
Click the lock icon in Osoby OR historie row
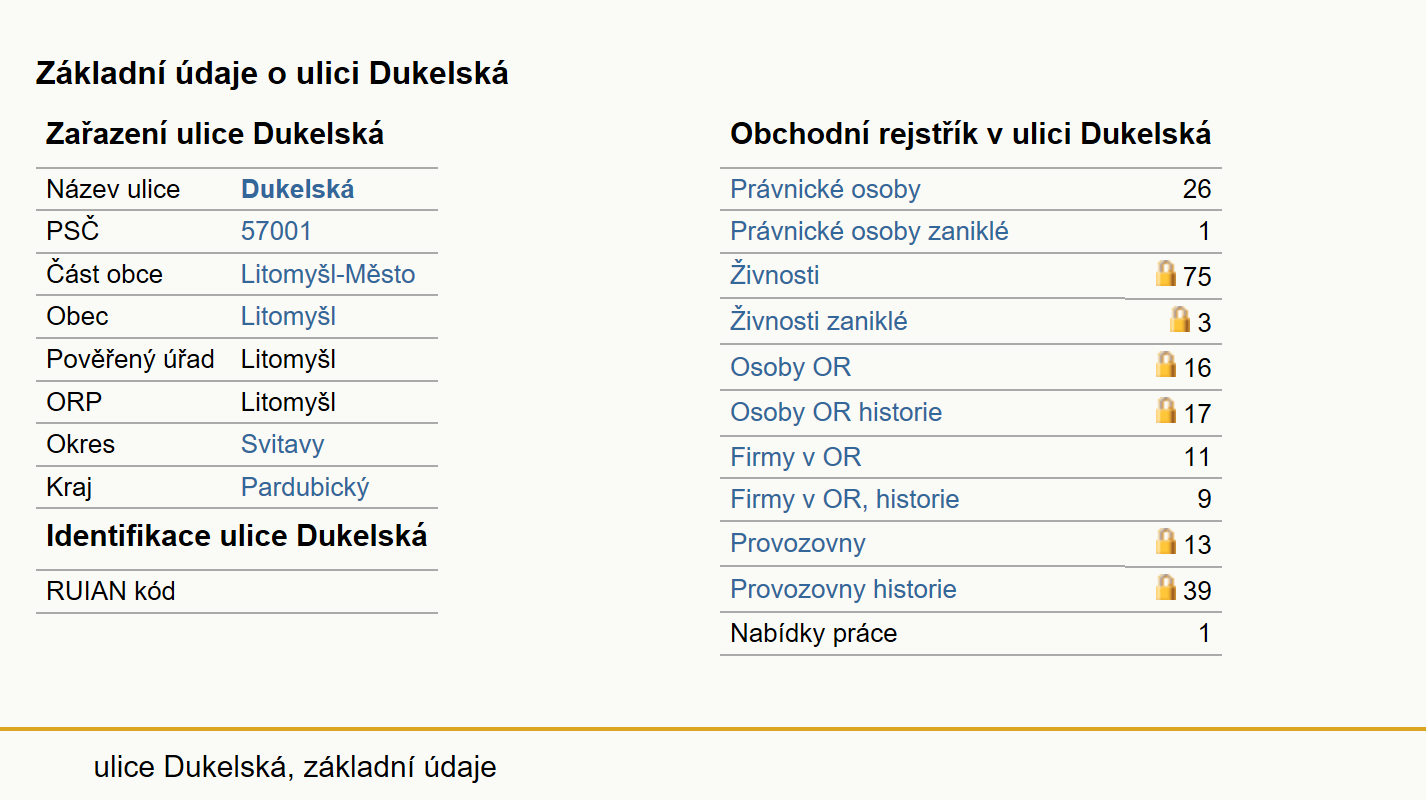tap(1166, 409)
